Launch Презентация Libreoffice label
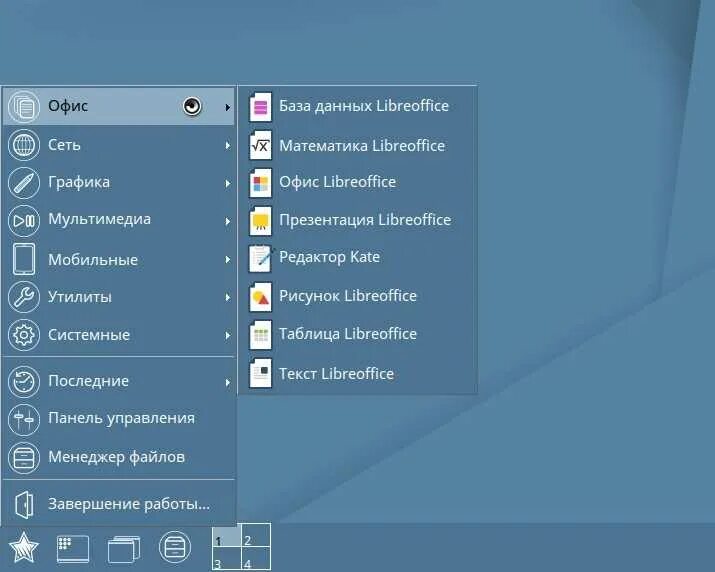Image resolution: width=715 pixels, height=572 pixels. [x=365, y=220]
